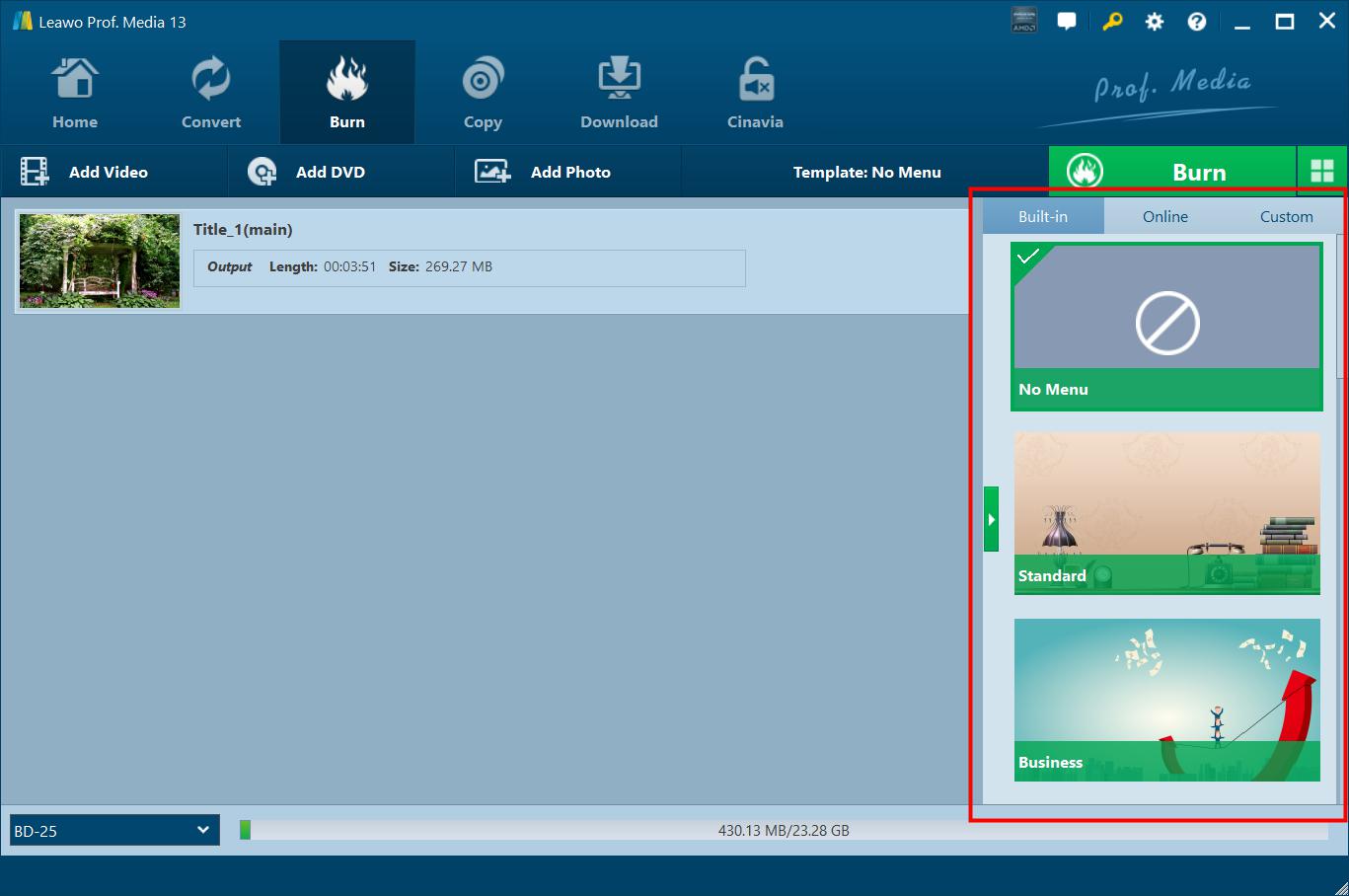Select the Burn module
Viewport: 1349px width, 896px height.
(x=347, y=94)
